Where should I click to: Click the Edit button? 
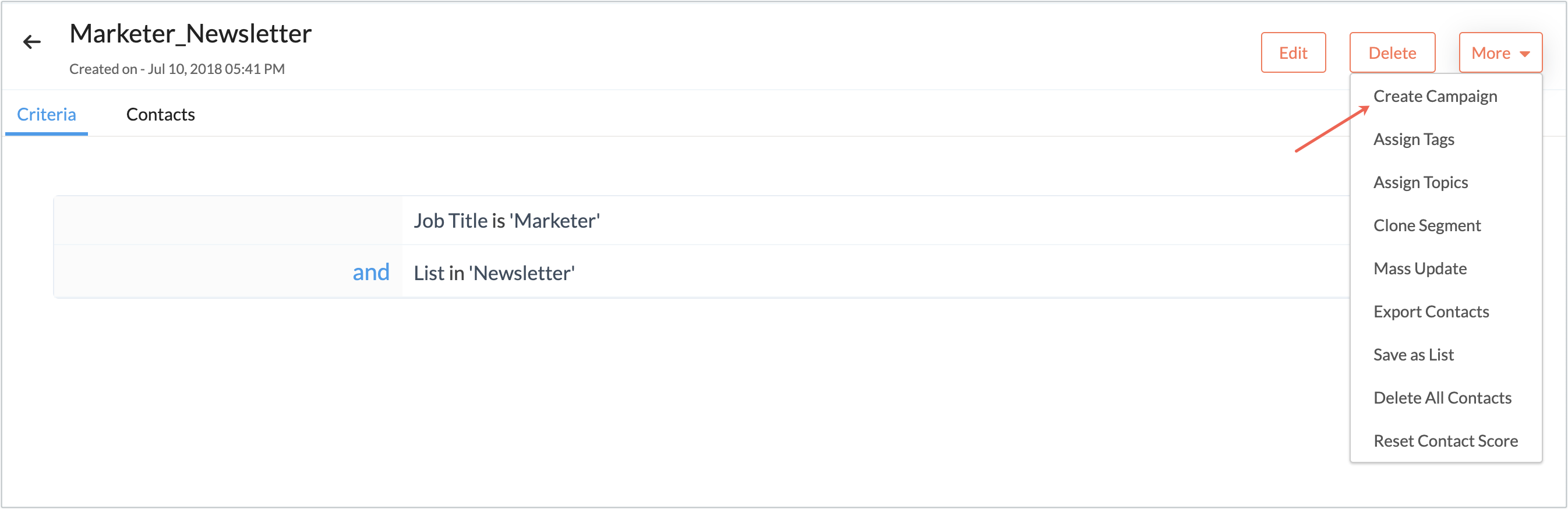pos(1293,53)
